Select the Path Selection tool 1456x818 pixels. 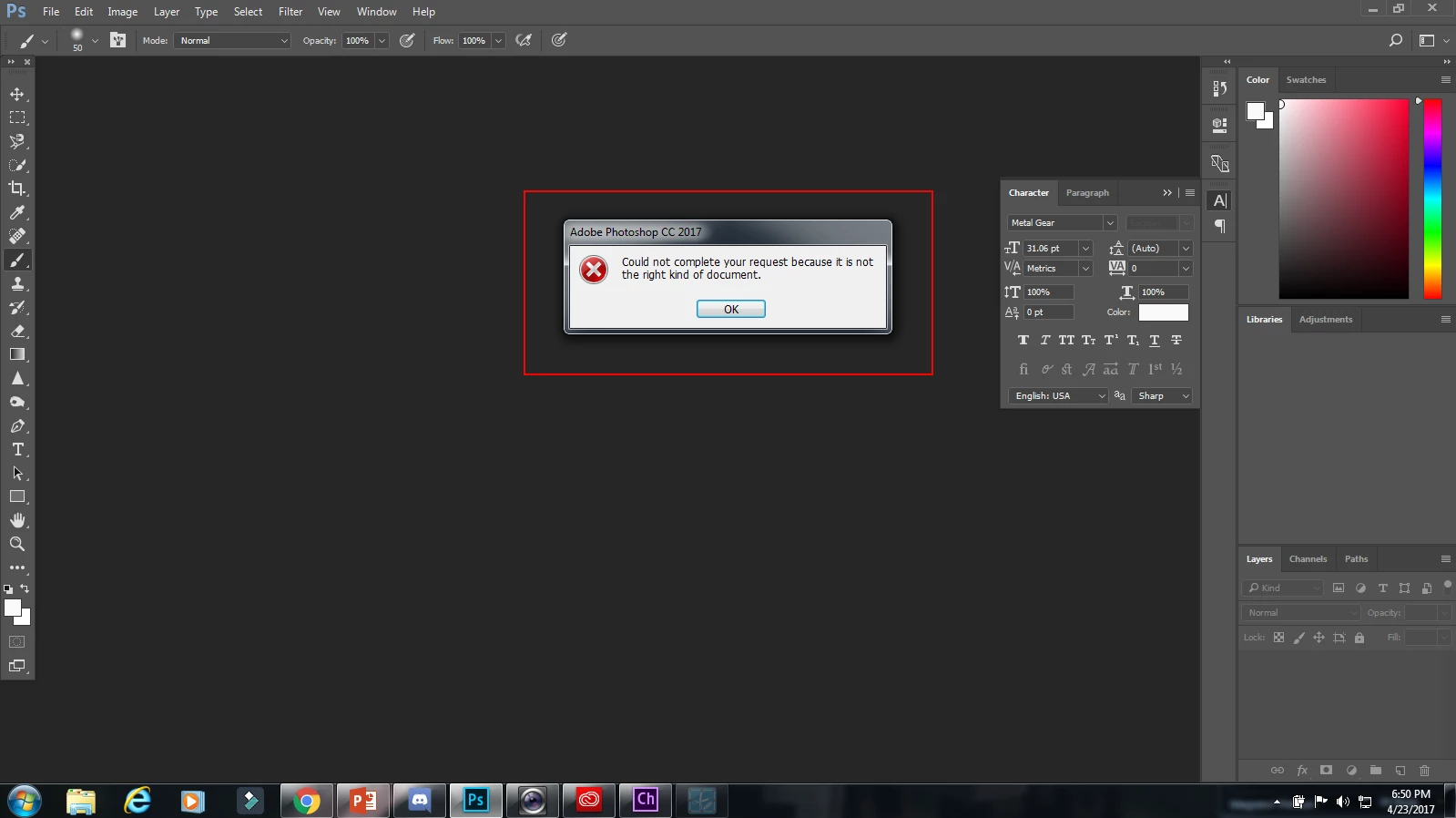tap(17, 473)
